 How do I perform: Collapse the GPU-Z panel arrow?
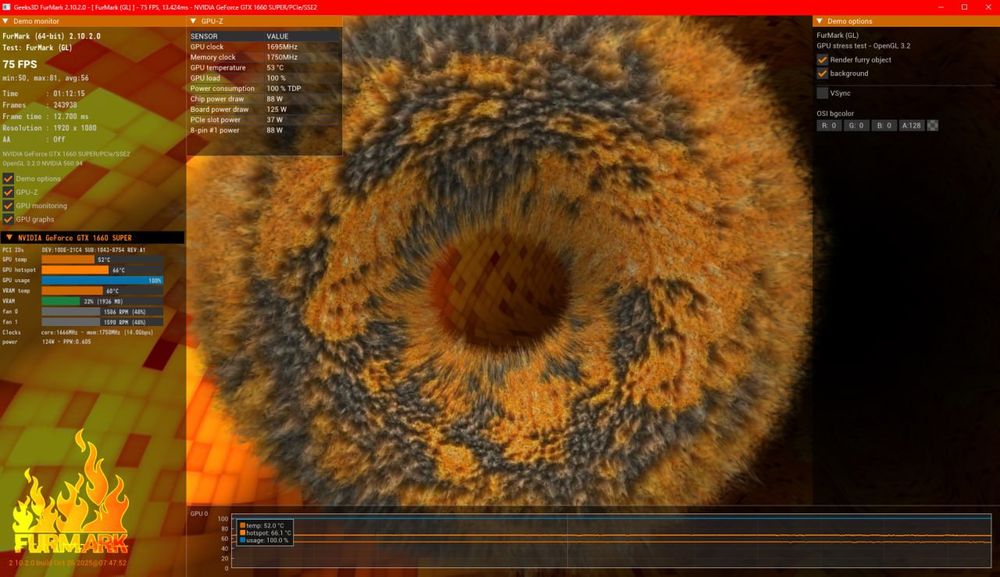[193, 21]
